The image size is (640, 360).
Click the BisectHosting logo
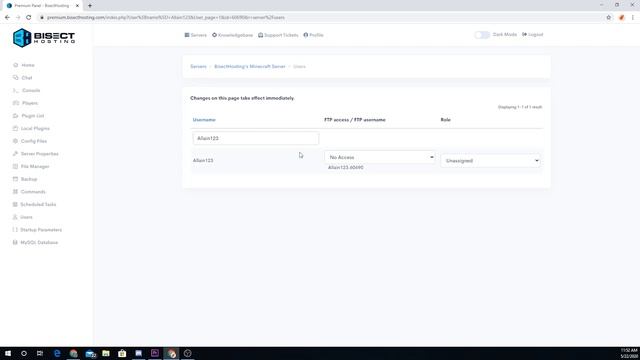[44, 38]
